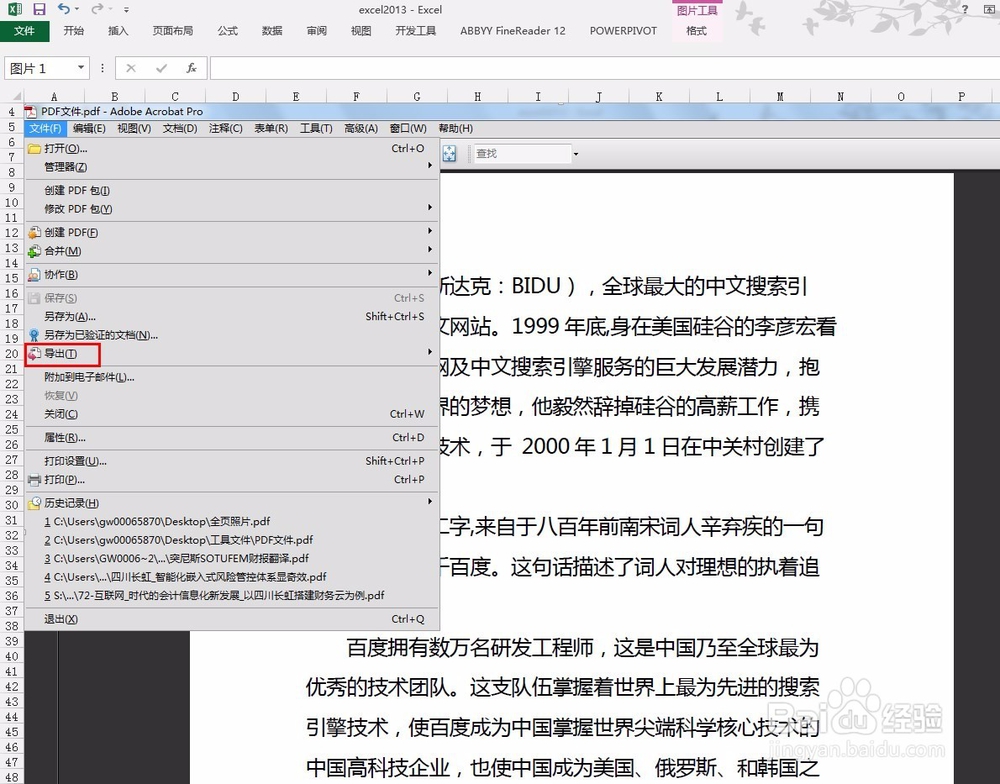Image resolution: width=1000 pixels, height=784 pixels.
Task: Choose 退出(X) menu entry
Action: 232,619
